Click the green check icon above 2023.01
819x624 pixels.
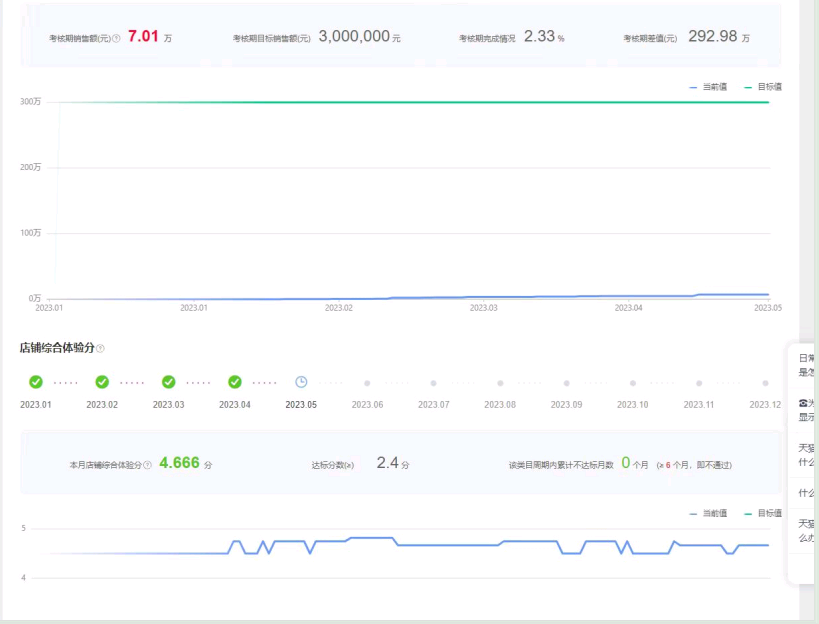[x=36, y=382]
